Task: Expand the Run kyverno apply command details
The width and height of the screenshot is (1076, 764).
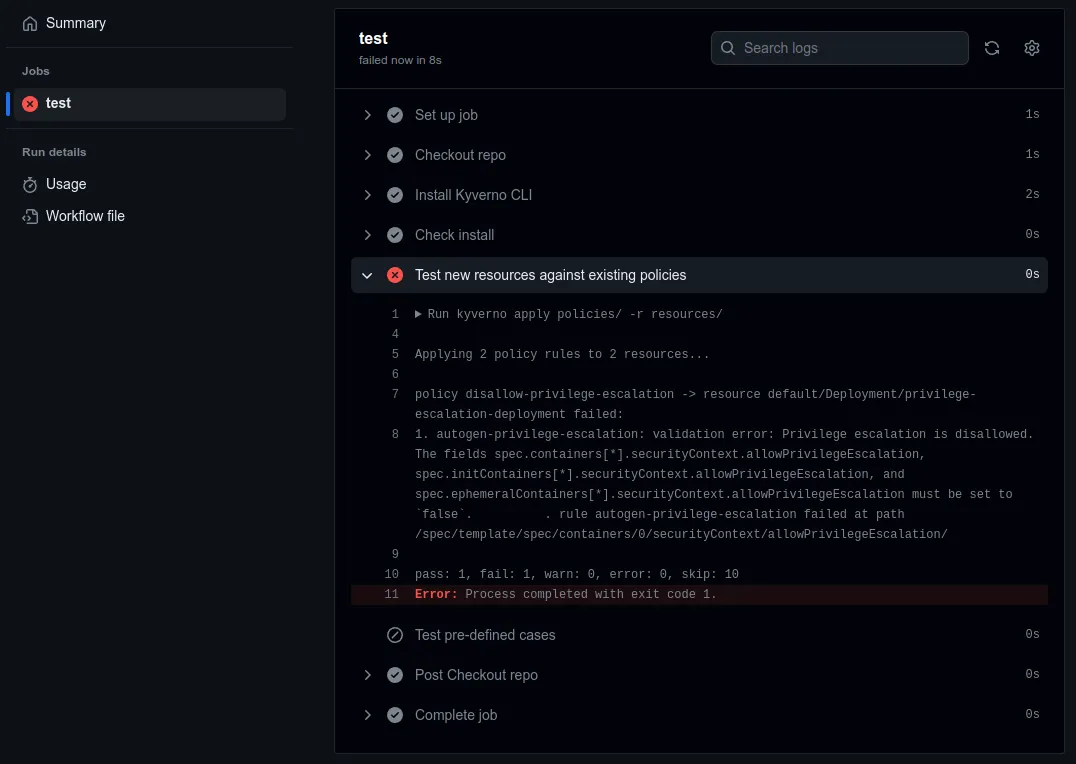Action: 418,314
